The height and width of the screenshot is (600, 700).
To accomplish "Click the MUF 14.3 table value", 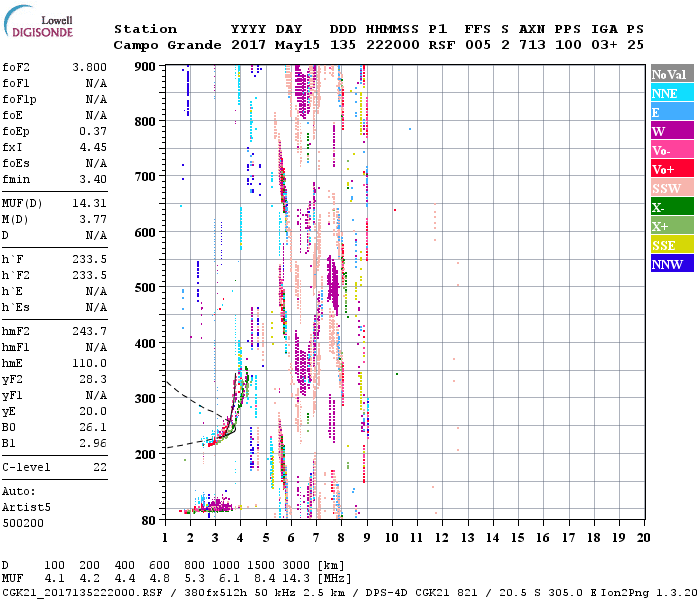I will [296, 579].
